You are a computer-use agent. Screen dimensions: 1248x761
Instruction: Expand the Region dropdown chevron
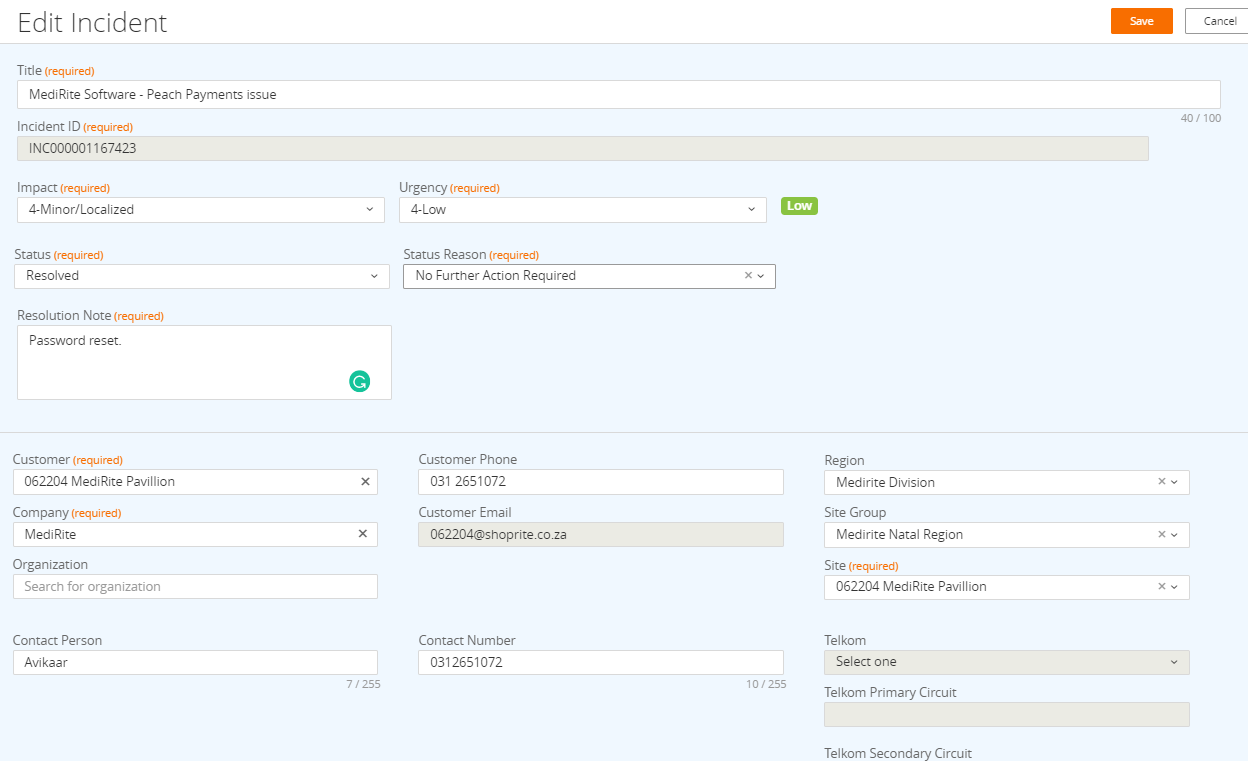point(1174,482)
